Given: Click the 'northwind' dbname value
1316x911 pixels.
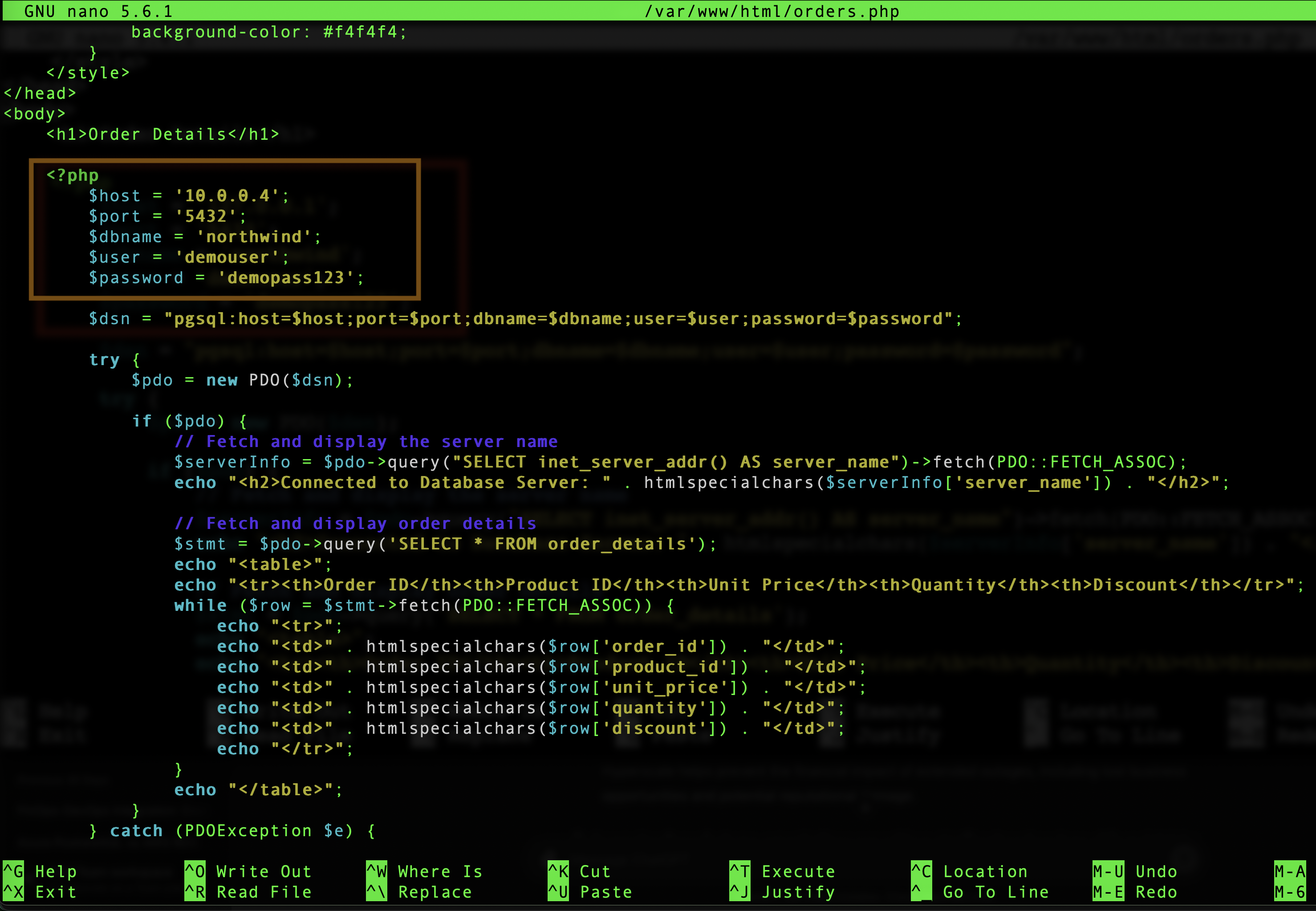Looking at the screenshot, I should click(x=254, y=237).
